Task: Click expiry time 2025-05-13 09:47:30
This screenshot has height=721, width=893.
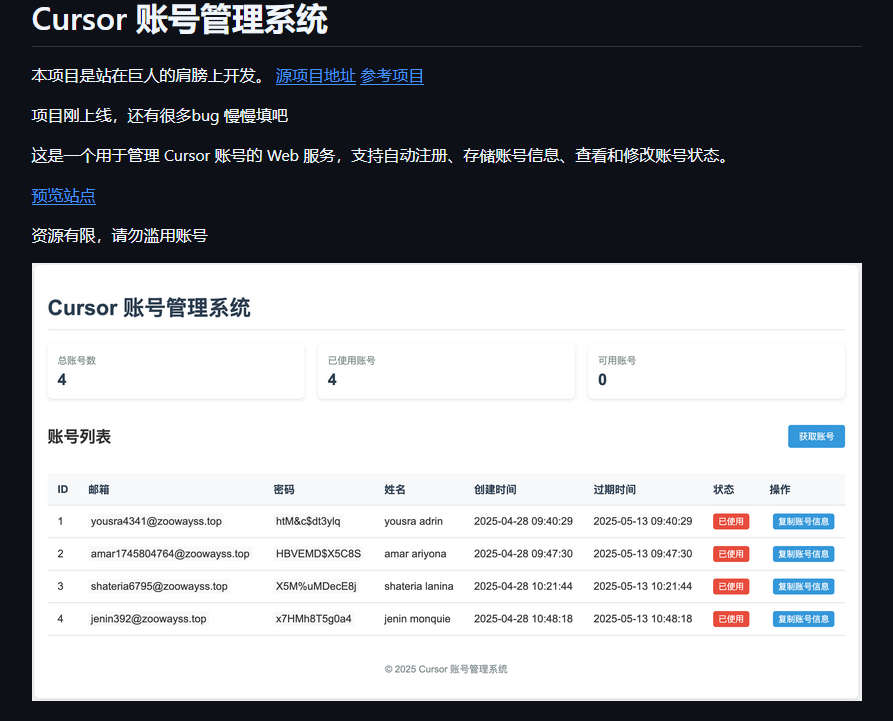Action: coord(643,554)
